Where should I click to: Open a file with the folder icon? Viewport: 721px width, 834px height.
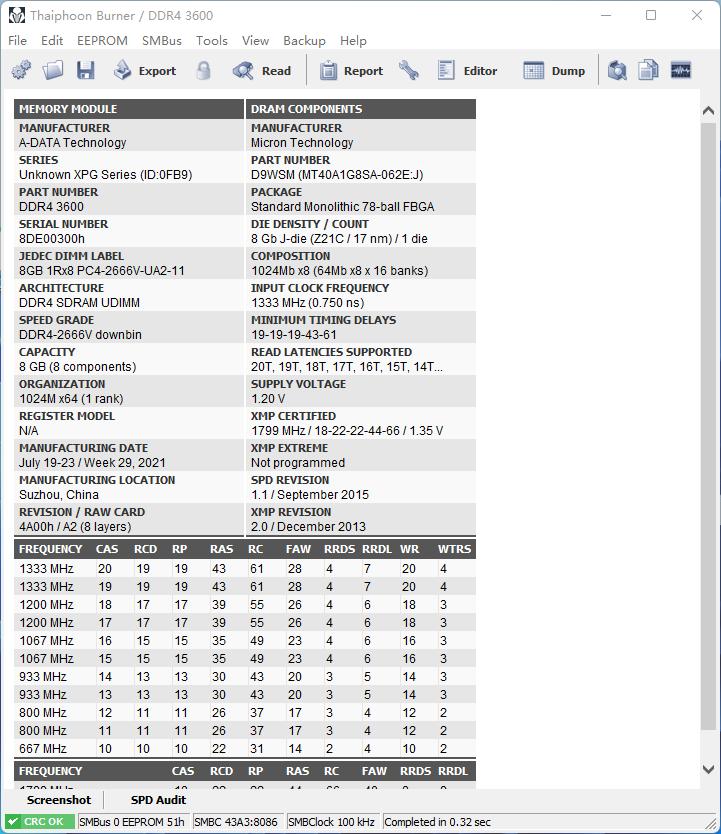53,70
